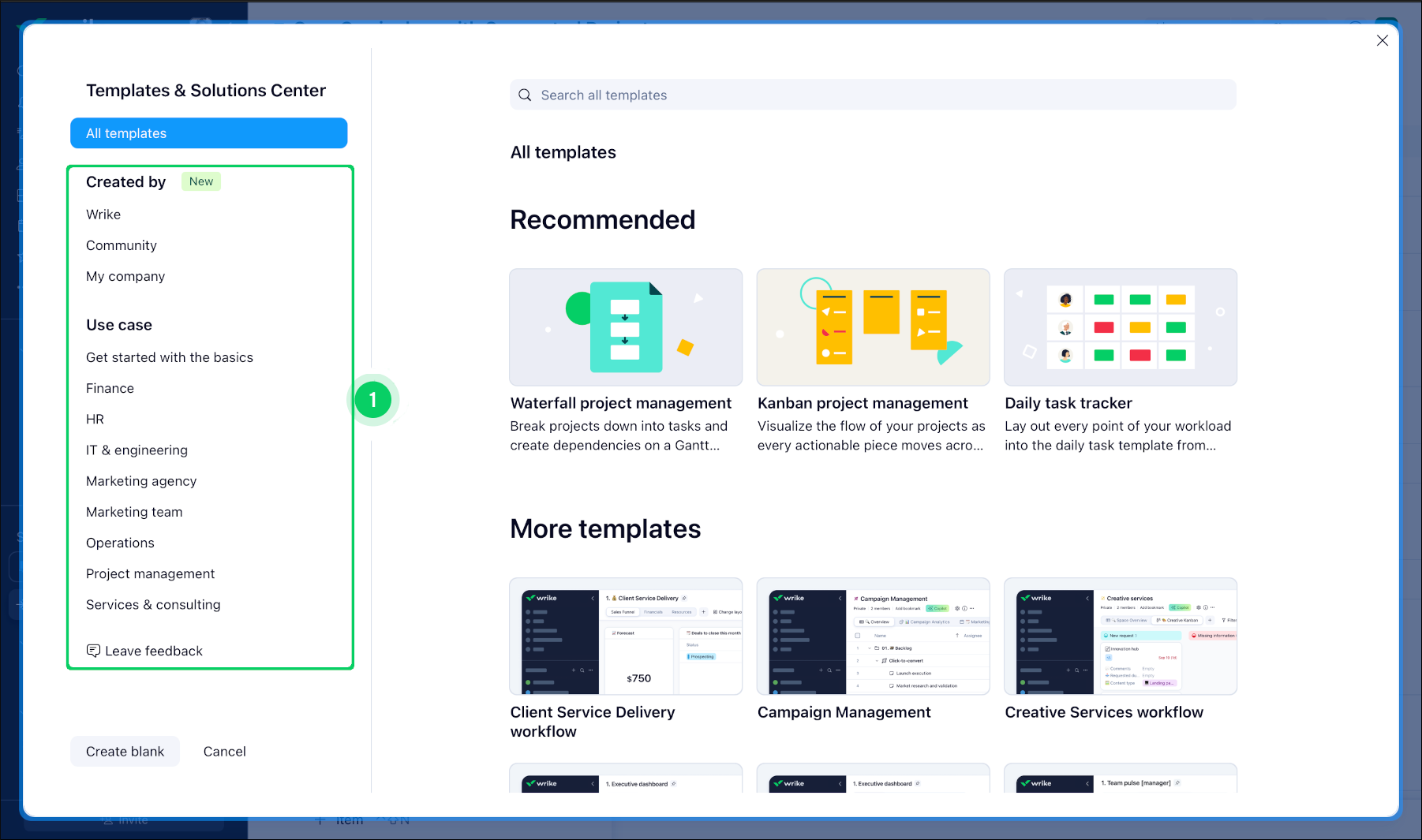Filter templates created by Community
The width and height of the screenshot is (1422, 840).
tap(122, 245)
